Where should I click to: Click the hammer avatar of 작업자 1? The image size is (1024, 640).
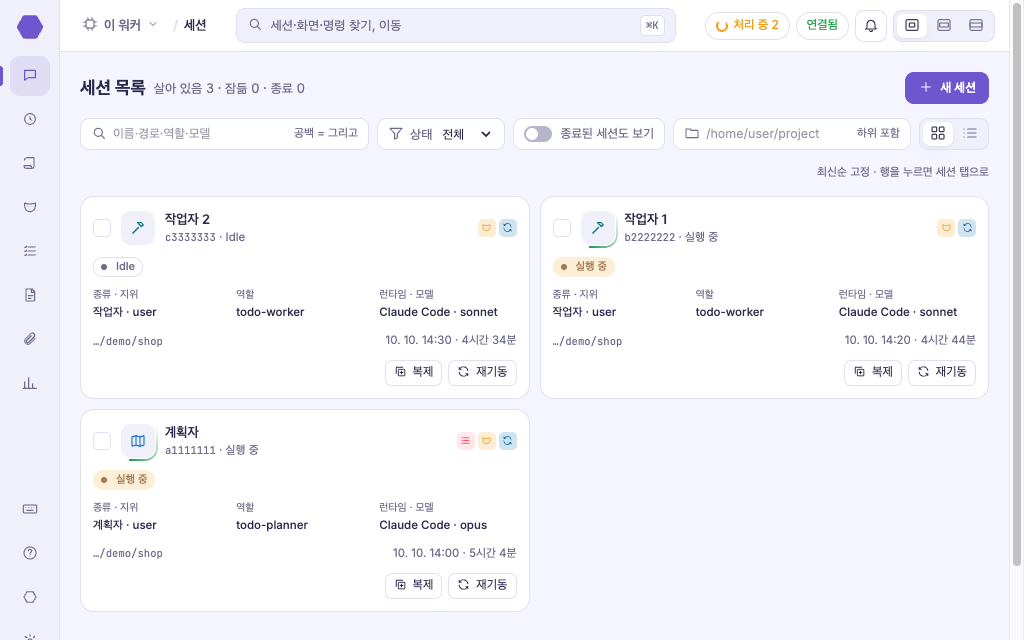pyautogui.click(x=598, y=228)
